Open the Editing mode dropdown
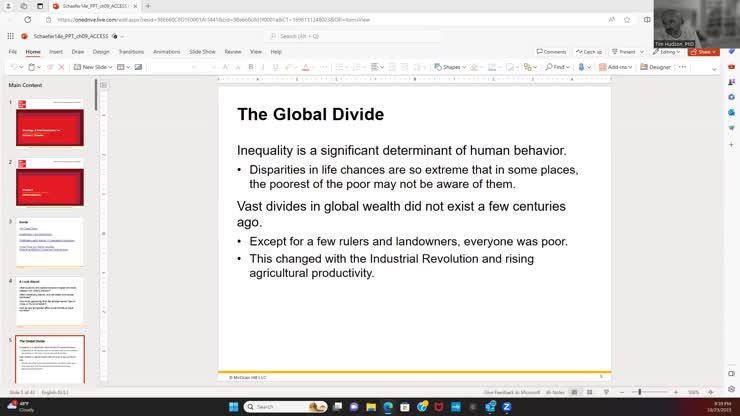740x416 pixels. click(667, 51)
